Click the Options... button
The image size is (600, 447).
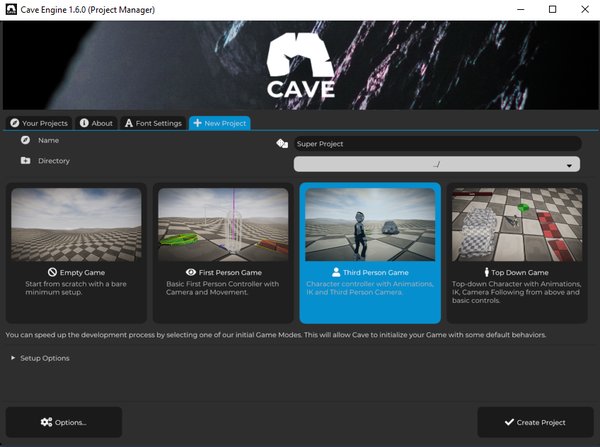pyautogui.click(x=64, y=422)
